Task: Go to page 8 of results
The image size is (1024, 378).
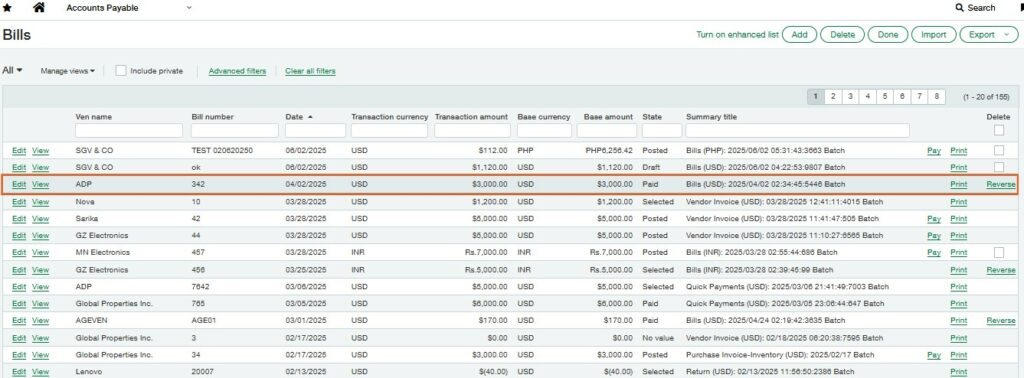Action: point(936,97)
